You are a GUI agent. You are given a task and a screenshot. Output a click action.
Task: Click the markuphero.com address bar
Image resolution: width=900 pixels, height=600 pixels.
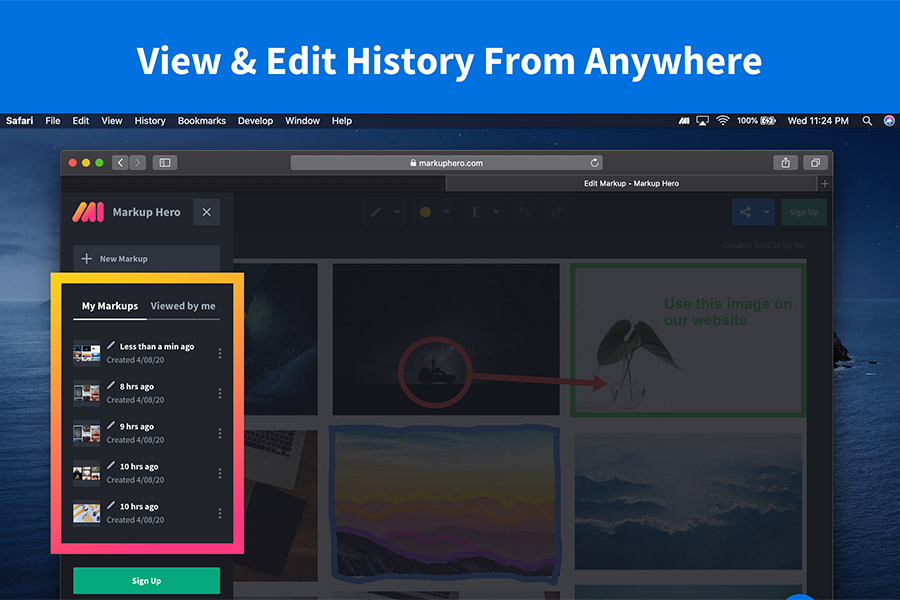click(447, 163)
